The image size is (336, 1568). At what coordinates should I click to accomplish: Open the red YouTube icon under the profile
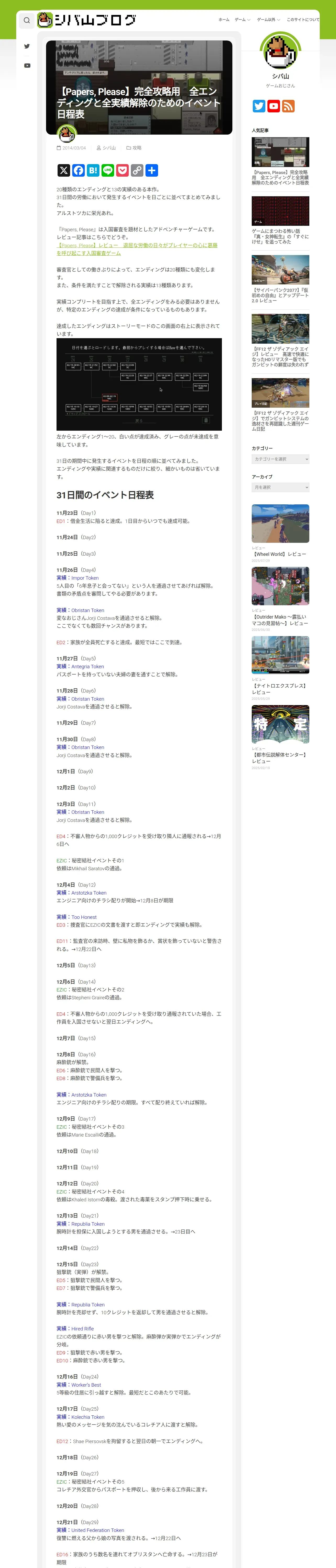click(x=274, y=106)
